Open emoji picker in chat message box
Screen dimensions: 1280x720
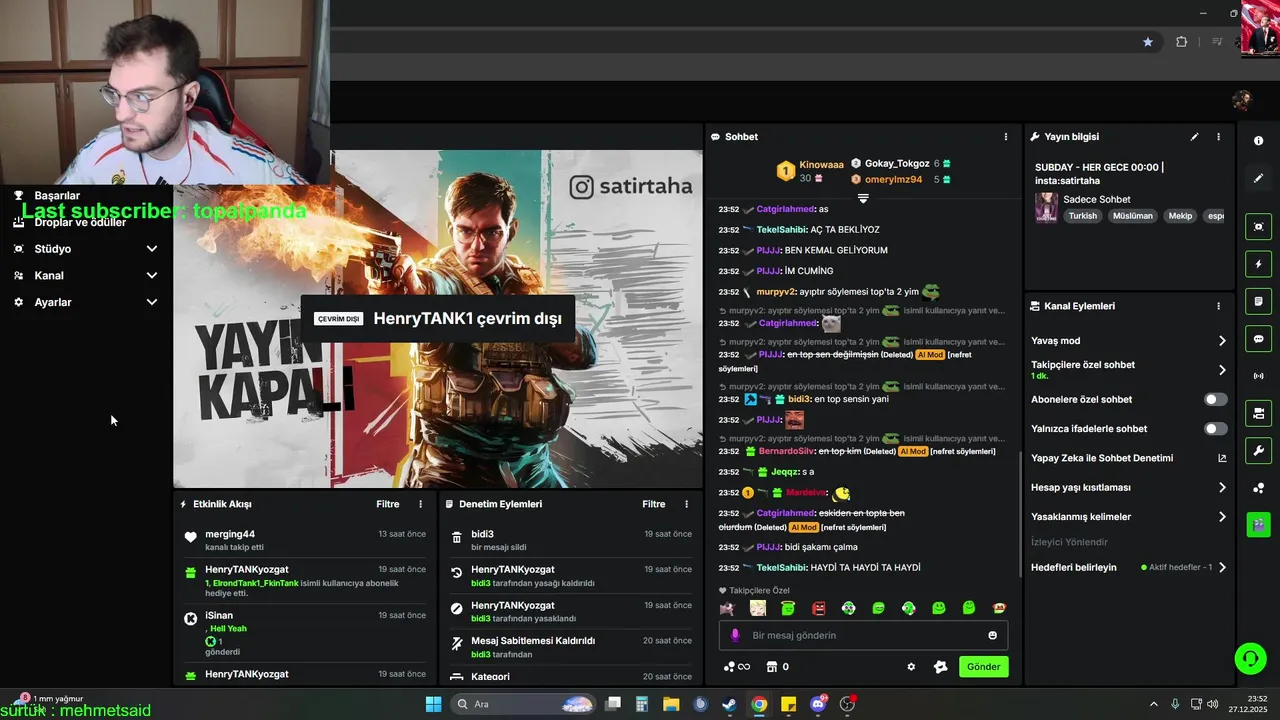tap(992, 635)
